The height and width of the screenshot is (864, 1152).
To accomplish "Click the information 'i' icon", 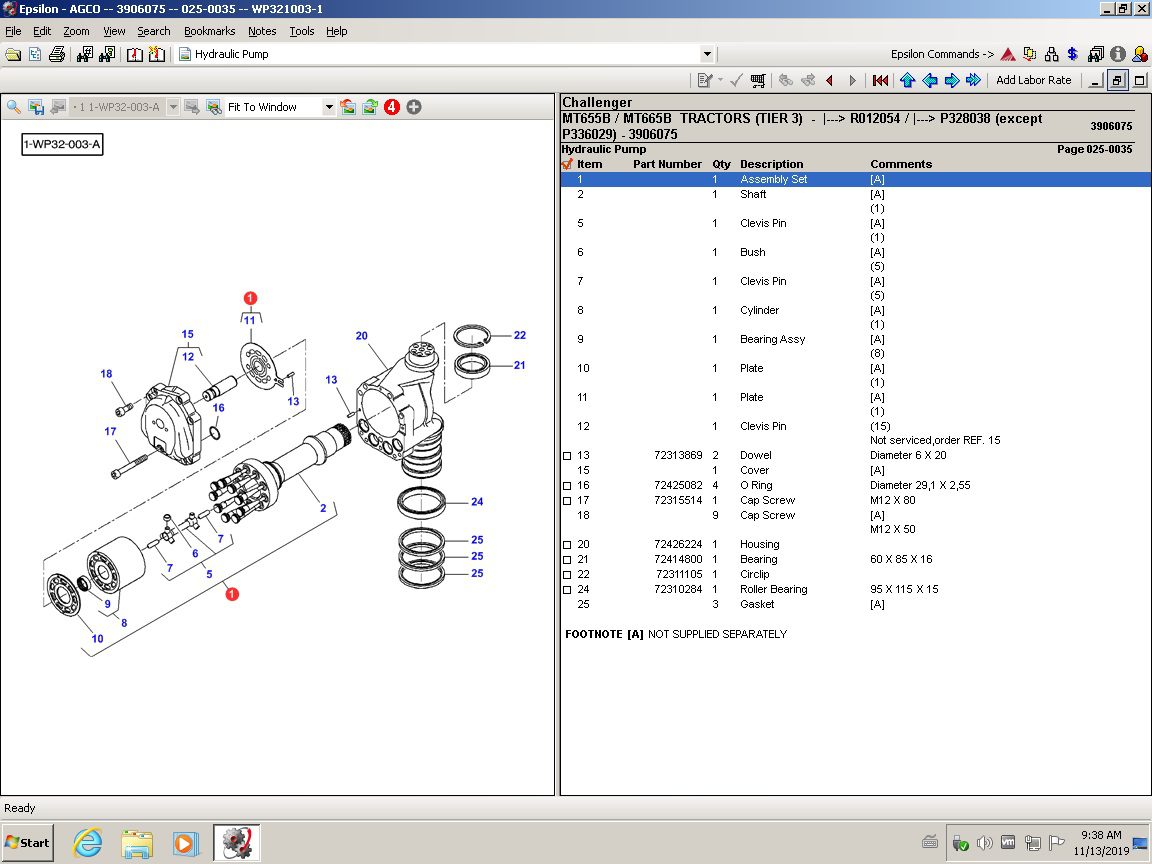I will click(1117, 54).
